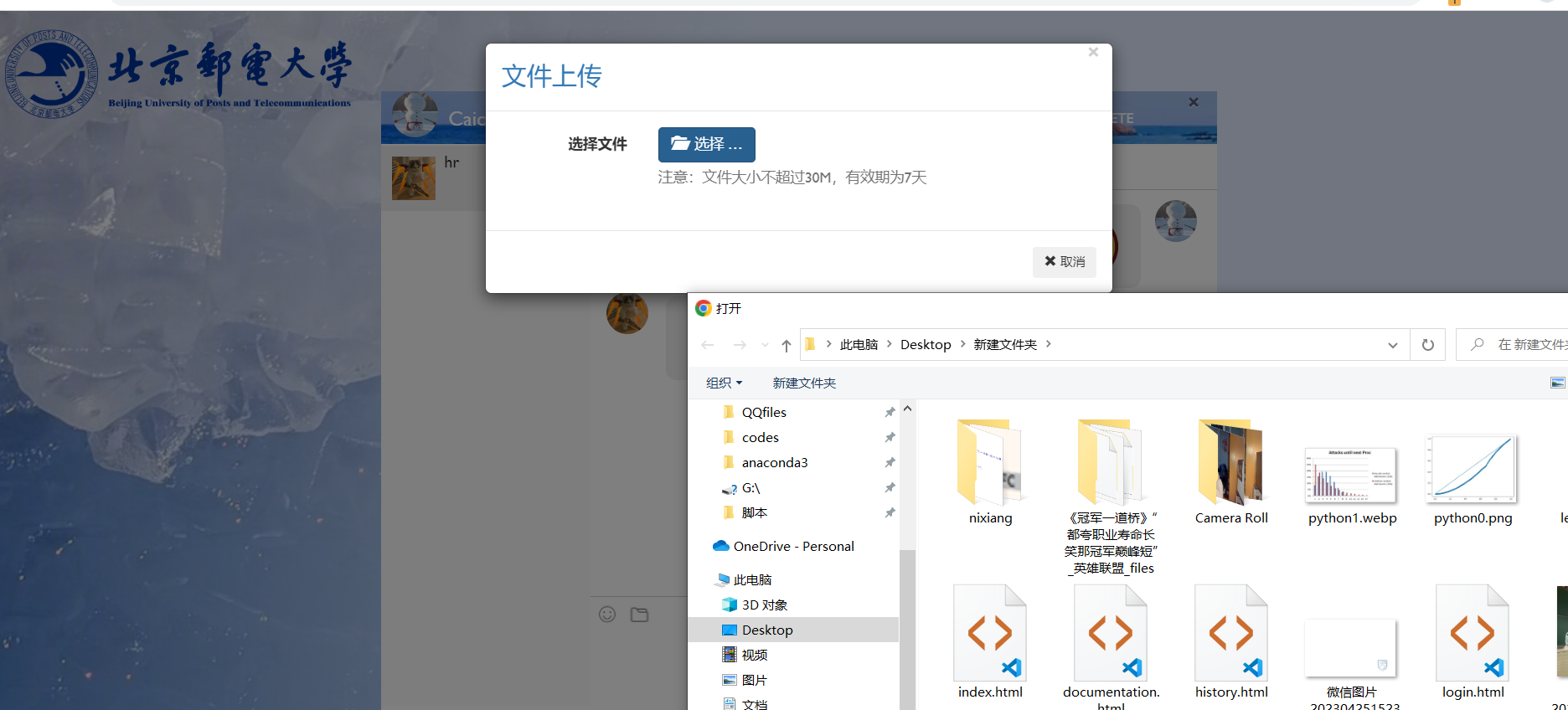Select Desktop in navigation tree
The width and height of the screenshot is (1568, 710).
click(767, 630)
